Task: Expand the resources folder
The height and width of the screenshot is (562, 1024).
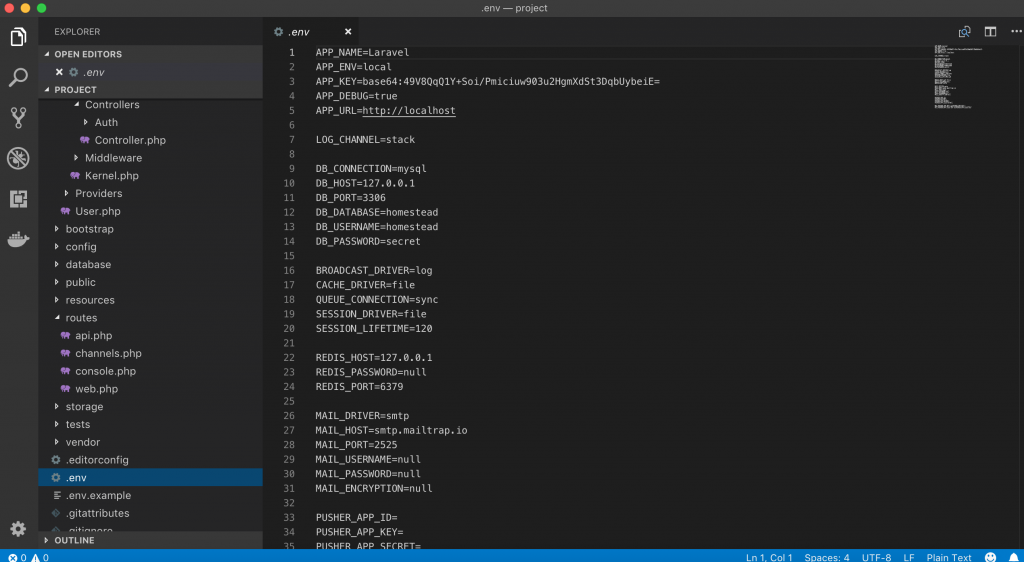Action: click(89, 300)
